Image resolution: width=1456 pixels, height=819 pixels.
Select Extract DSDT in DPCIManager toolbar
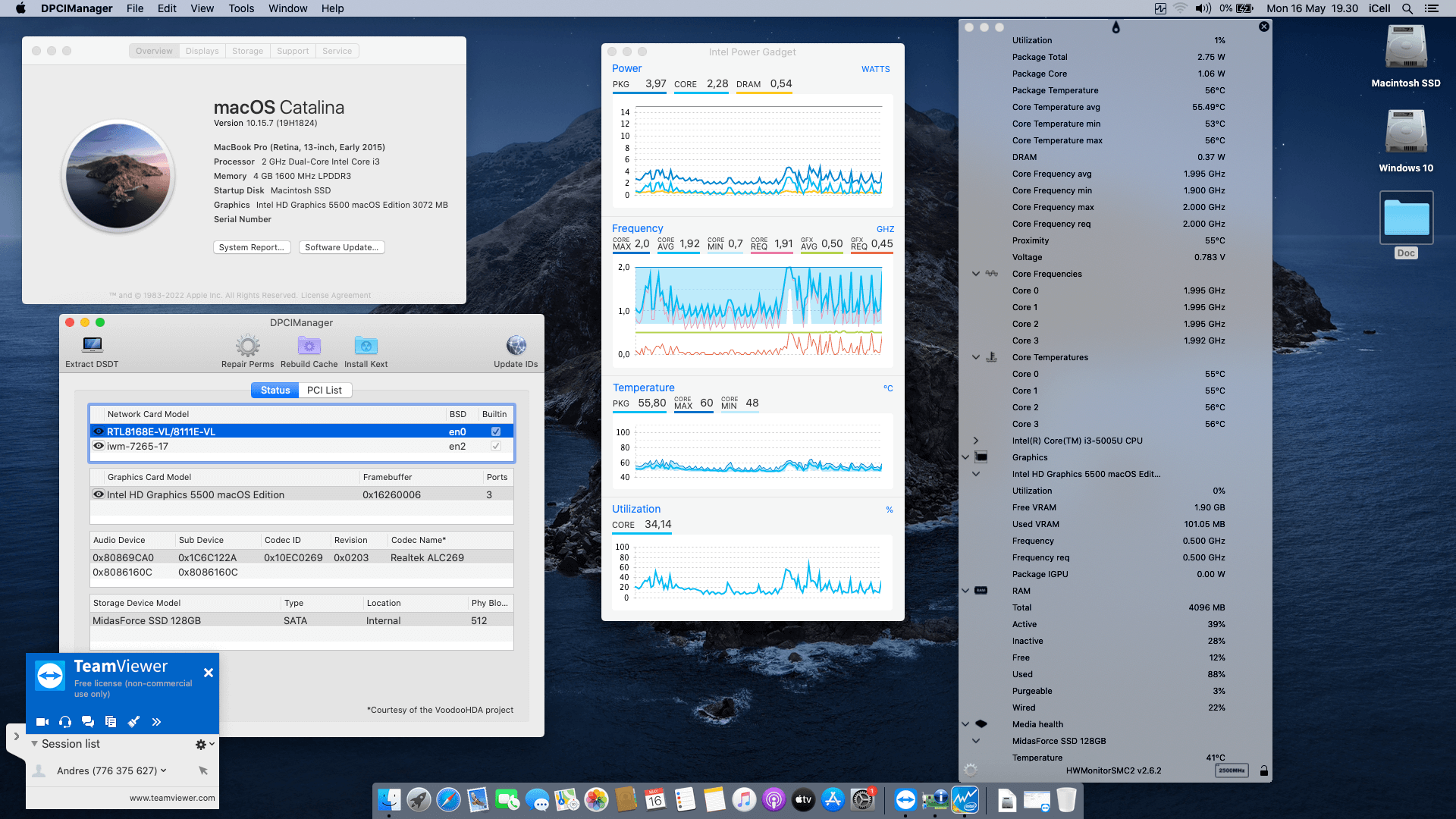[91, 347]
